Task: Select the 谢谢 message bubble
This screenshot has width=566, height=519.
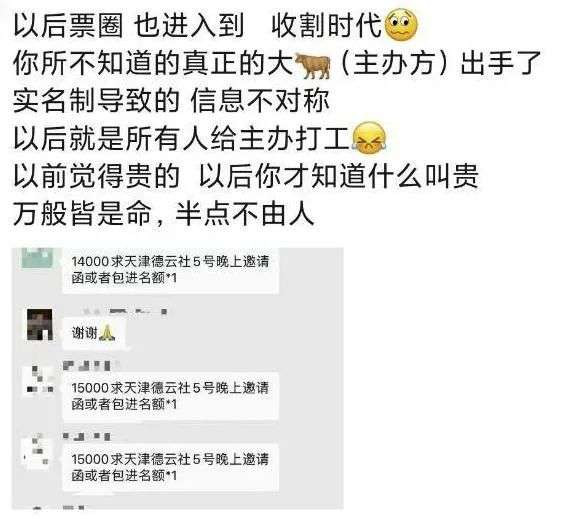Action: pyautogui.click(x=94, y=333)
